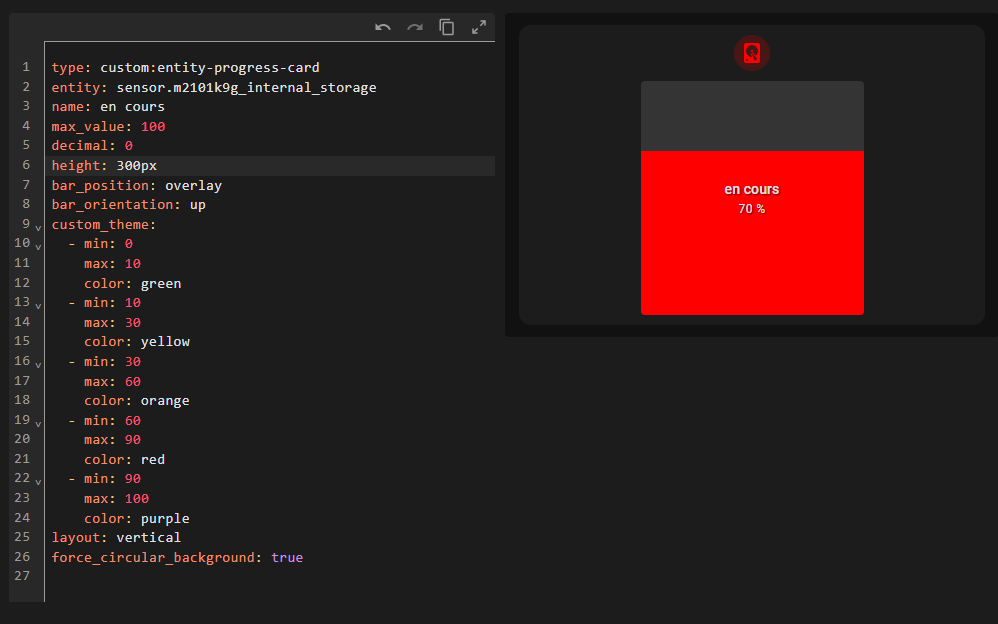Click the redo icon in editor toolbar

(x=415, y=27)
